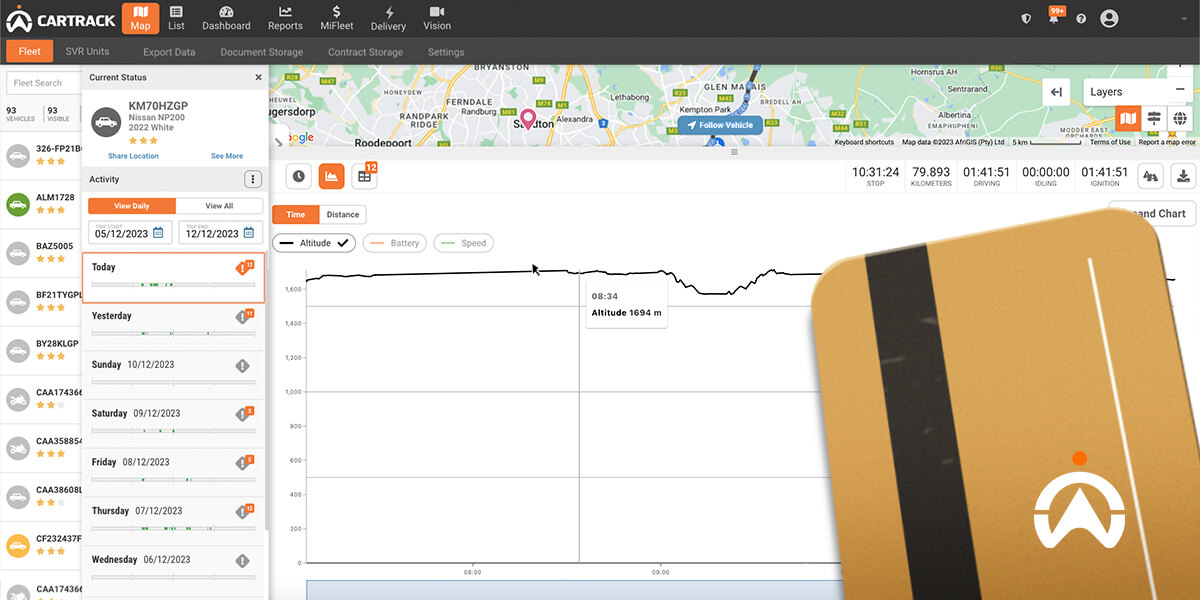Click the user account avatar icon
Screen dimensions: 1200x600
click(x=1109, y=17)
